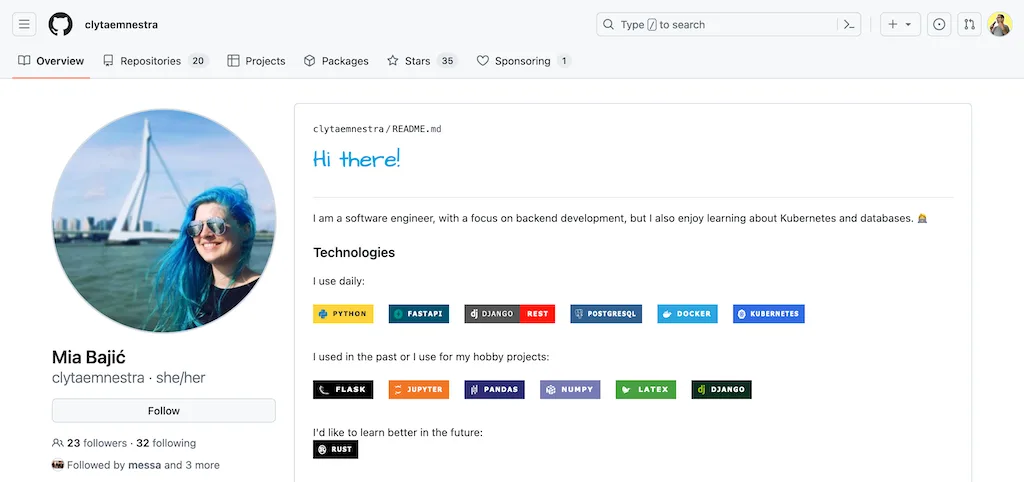Open the 'and 3 more' followers link
1024x482 pixels.
[x=192, y=466]
